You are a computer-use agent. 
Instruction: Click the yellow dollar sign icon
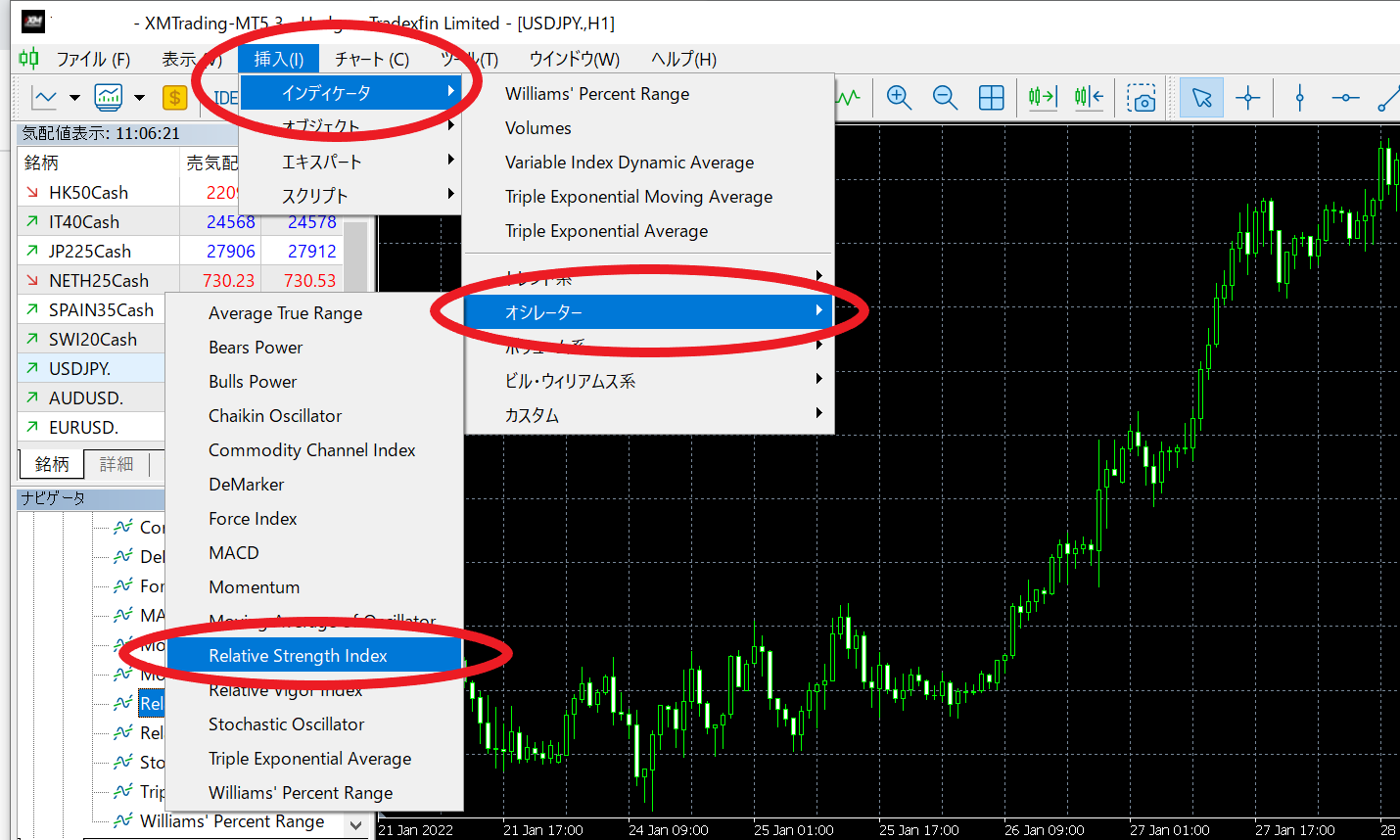174,97
